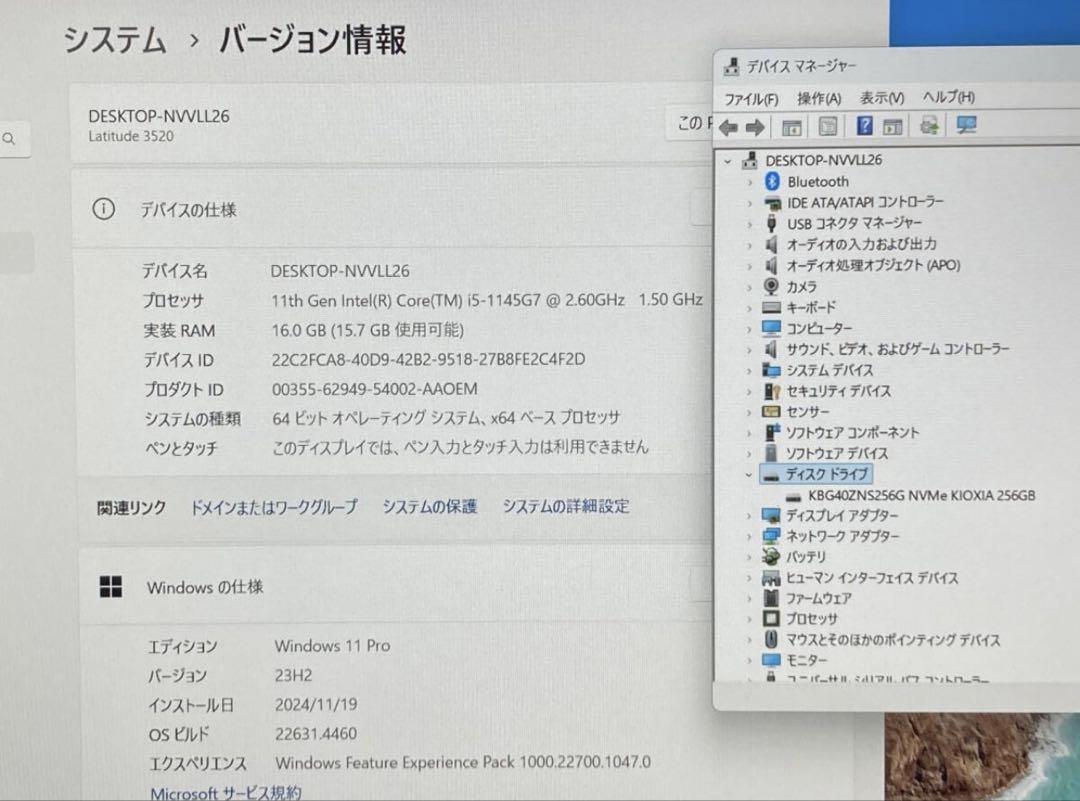Click the Windows logo beside Windows の仕様
The height and width of the screenshot is (801, 1080).
[x=111, y=587]
